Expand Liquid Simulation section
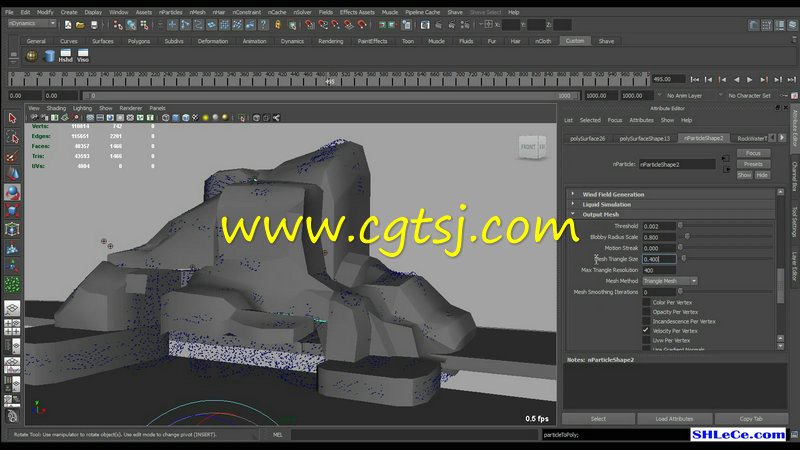The width and height of the screenshot is (800, 450). 573,204
